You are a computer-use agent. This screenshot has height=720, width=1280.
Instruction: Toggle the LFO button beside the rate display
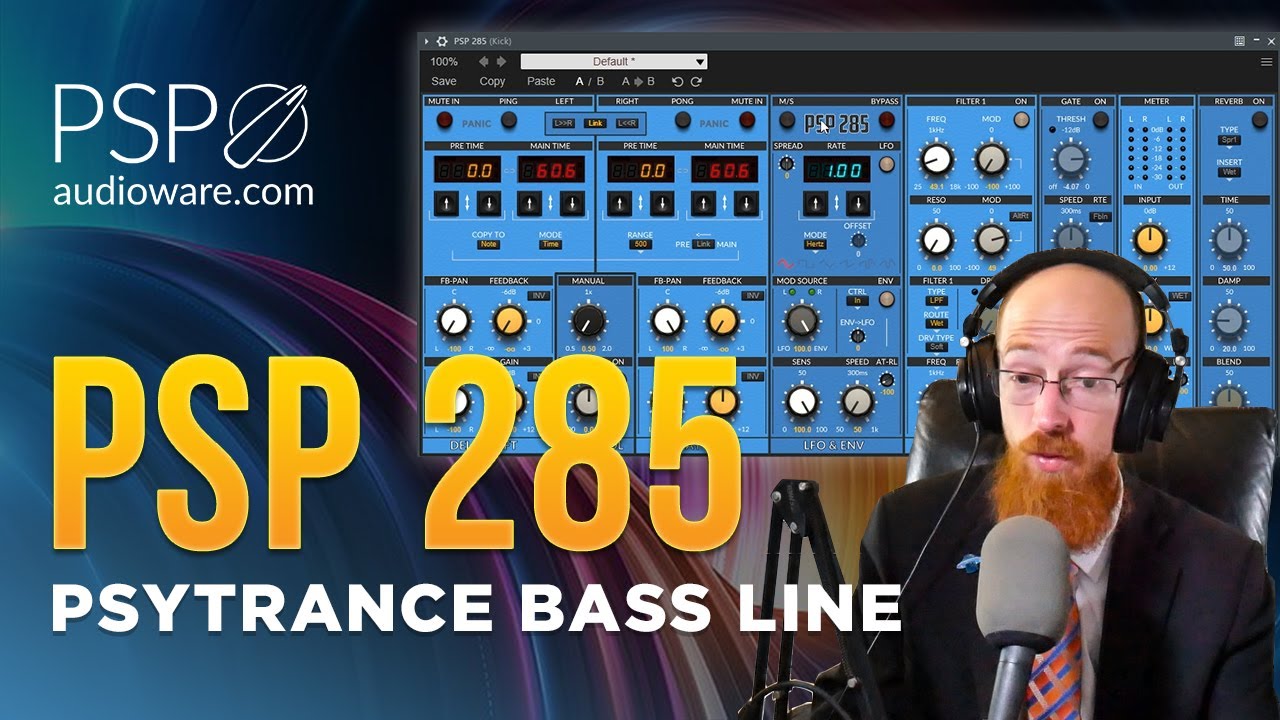click(886, 164)
